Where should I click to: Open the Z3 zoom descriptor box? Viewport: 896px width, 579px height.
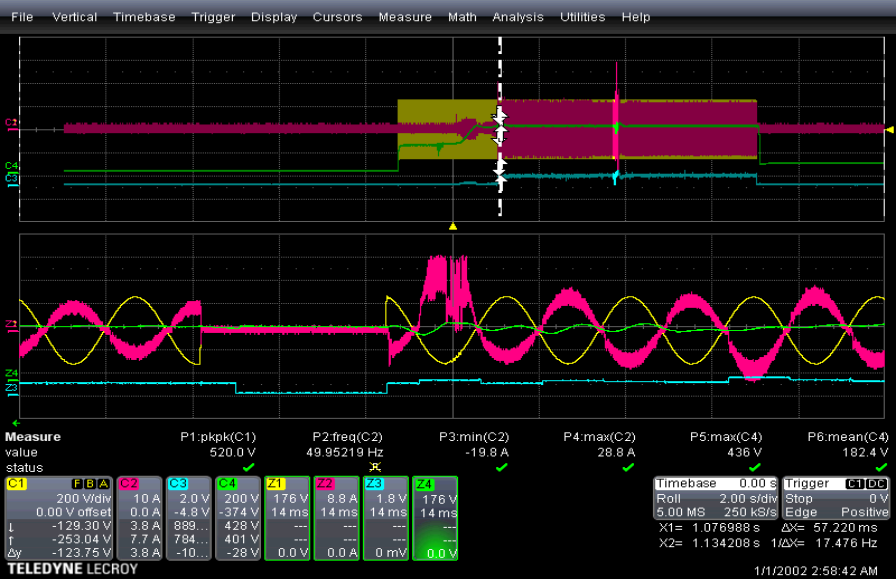386,518
